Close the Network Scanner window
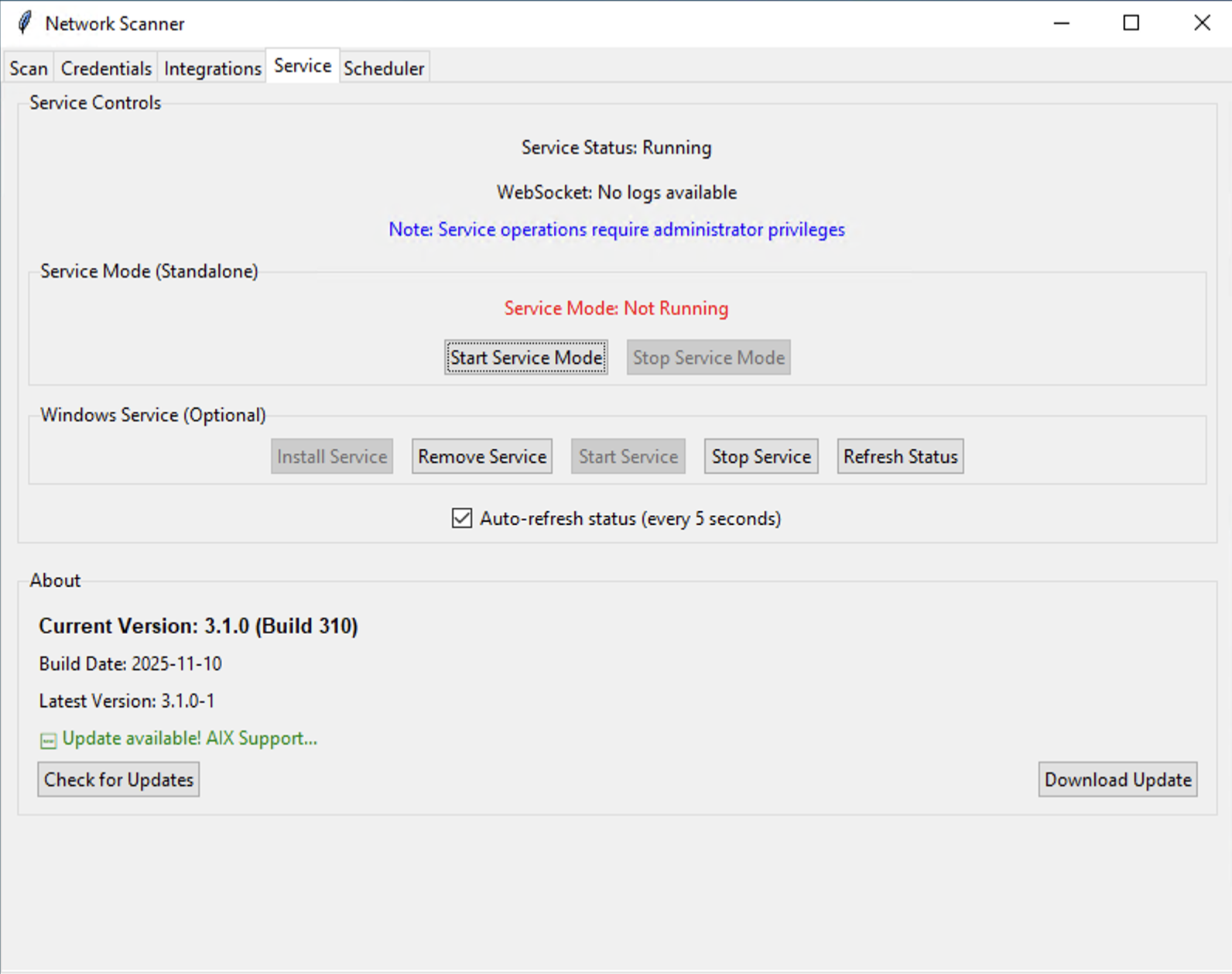1232x974 pixels. [x=1201, y=23]
